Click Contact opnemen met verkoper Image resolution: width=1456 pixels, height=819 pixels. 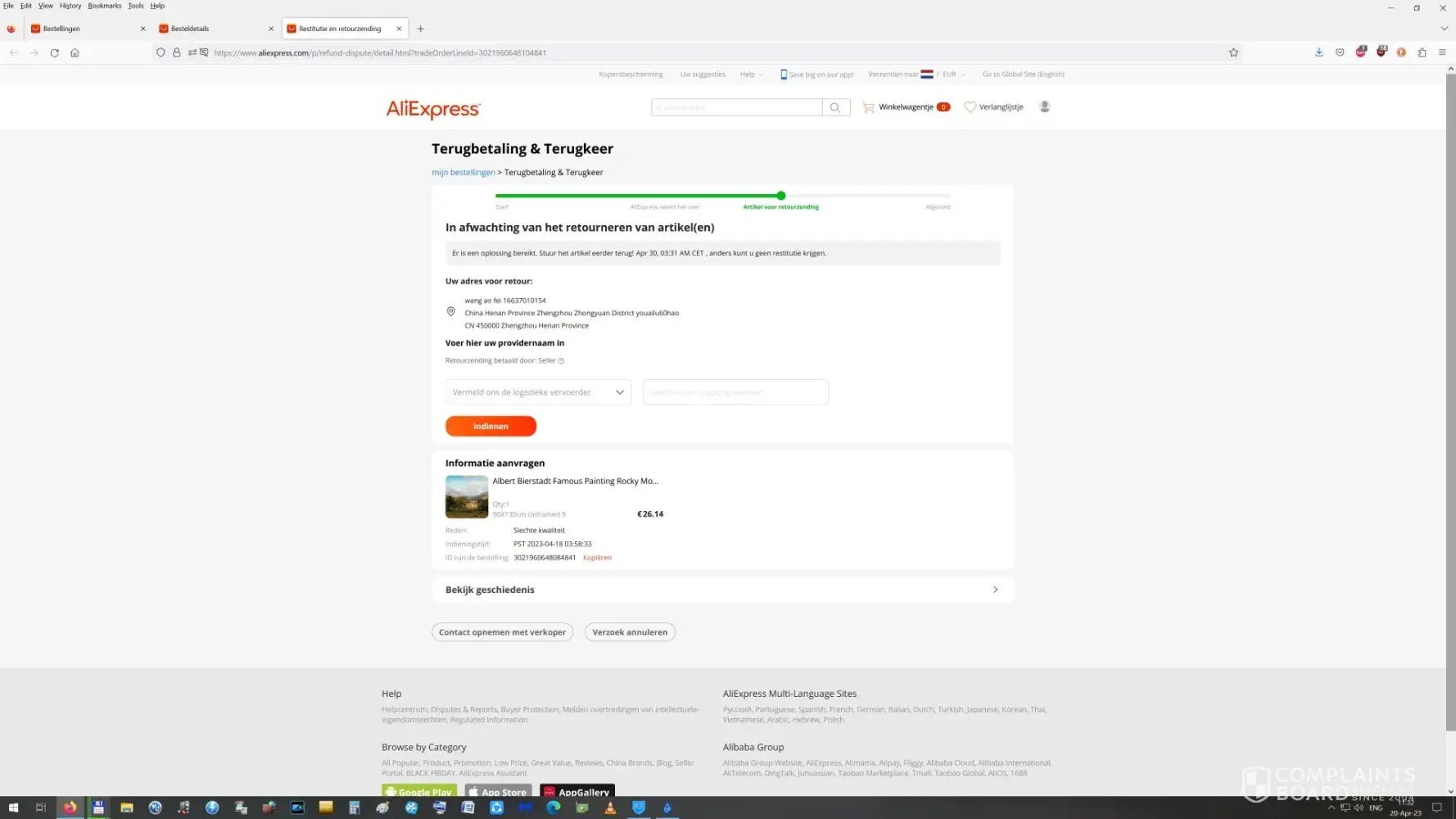point(502,632)
